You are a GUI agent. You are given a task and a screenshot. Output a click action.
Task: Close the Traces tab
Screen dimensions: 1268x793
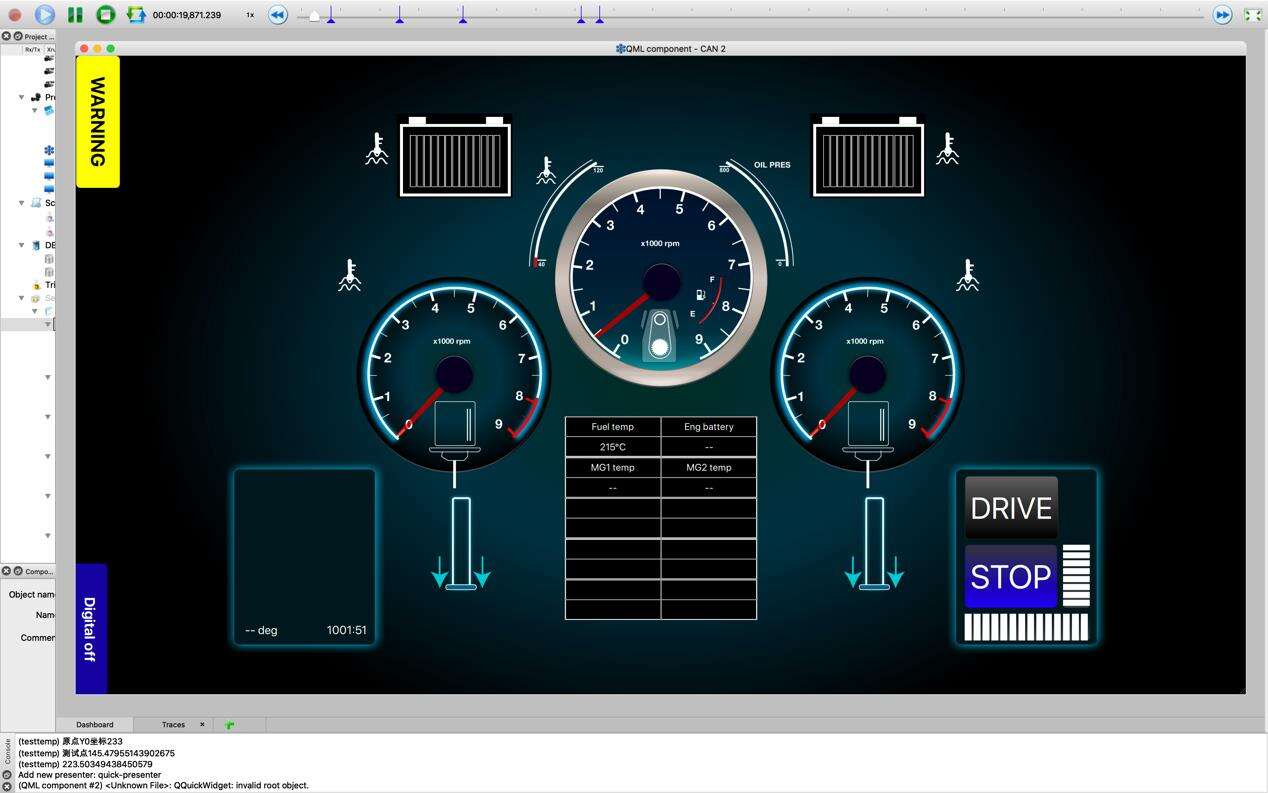202,725
